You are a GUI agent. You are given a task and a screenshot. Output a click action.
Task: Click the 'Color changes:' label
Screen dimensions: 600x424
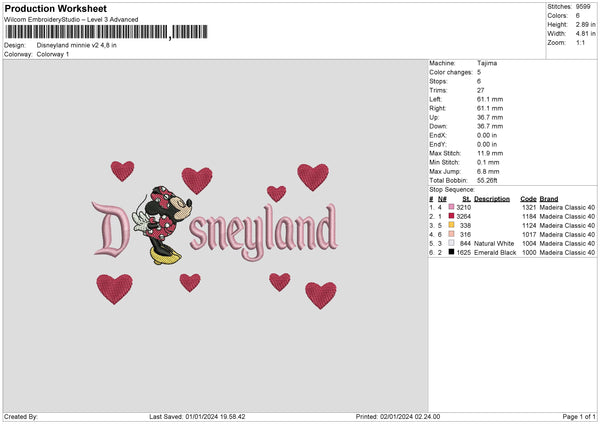coord(451,72)
